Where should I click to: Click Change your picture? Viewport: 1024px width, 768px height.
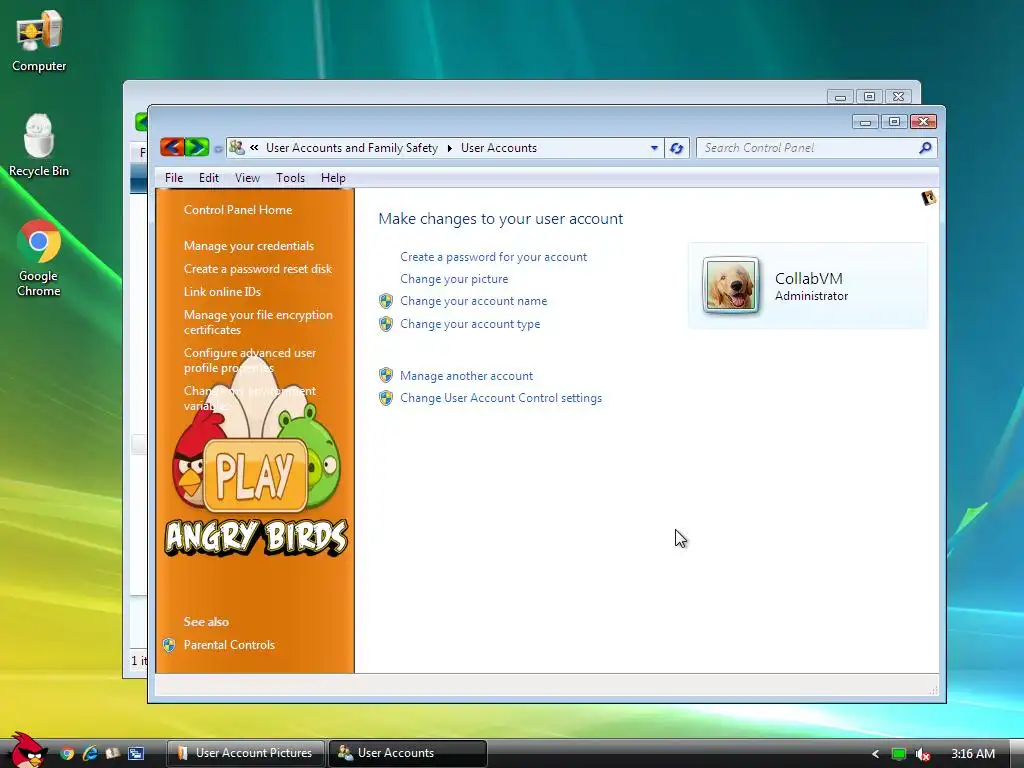click(454, 279)
